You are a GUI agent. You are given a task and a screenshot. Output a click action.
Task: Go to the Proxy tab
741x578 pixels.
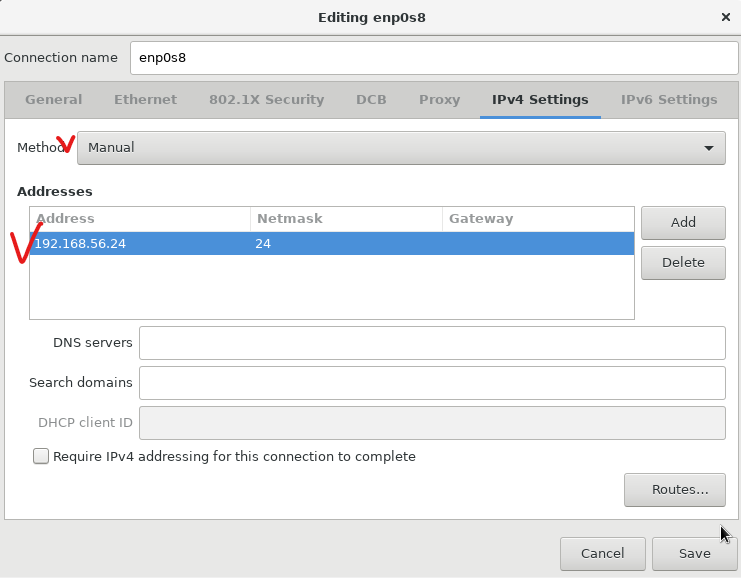pyautogui.click(x=439, y=100)
